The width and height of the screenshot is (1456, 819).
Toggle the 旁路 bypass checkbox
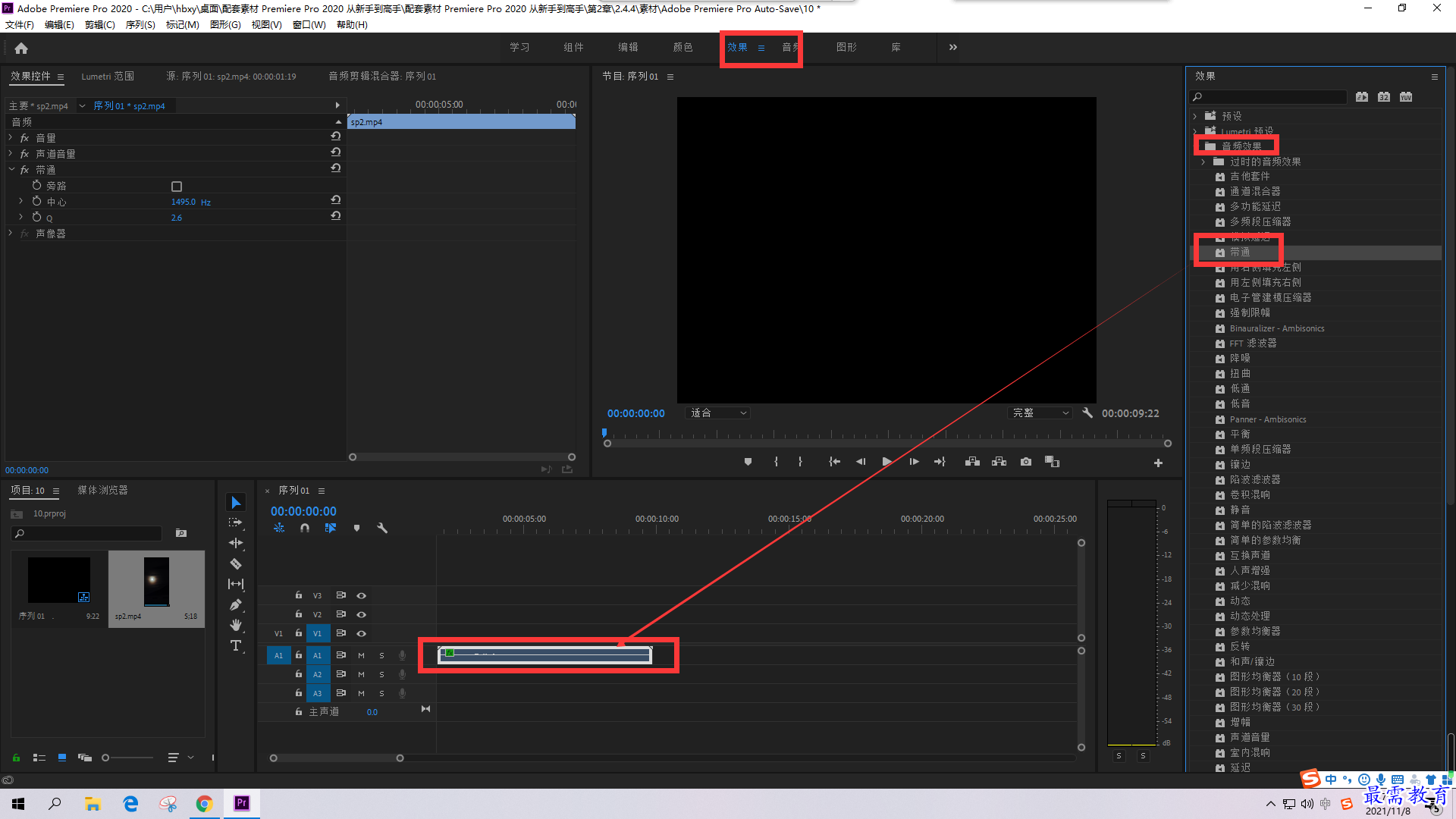177,186
